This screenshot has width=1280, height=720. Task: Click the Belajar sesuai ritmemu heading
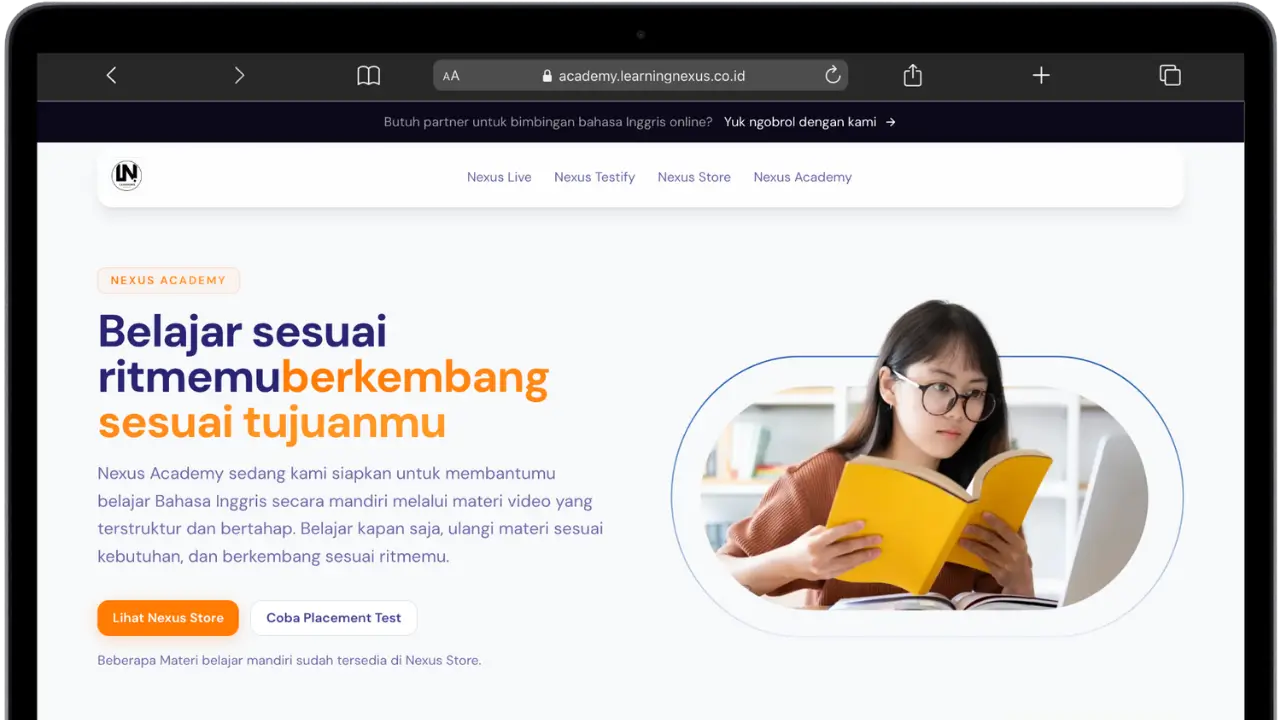point(242,354)
